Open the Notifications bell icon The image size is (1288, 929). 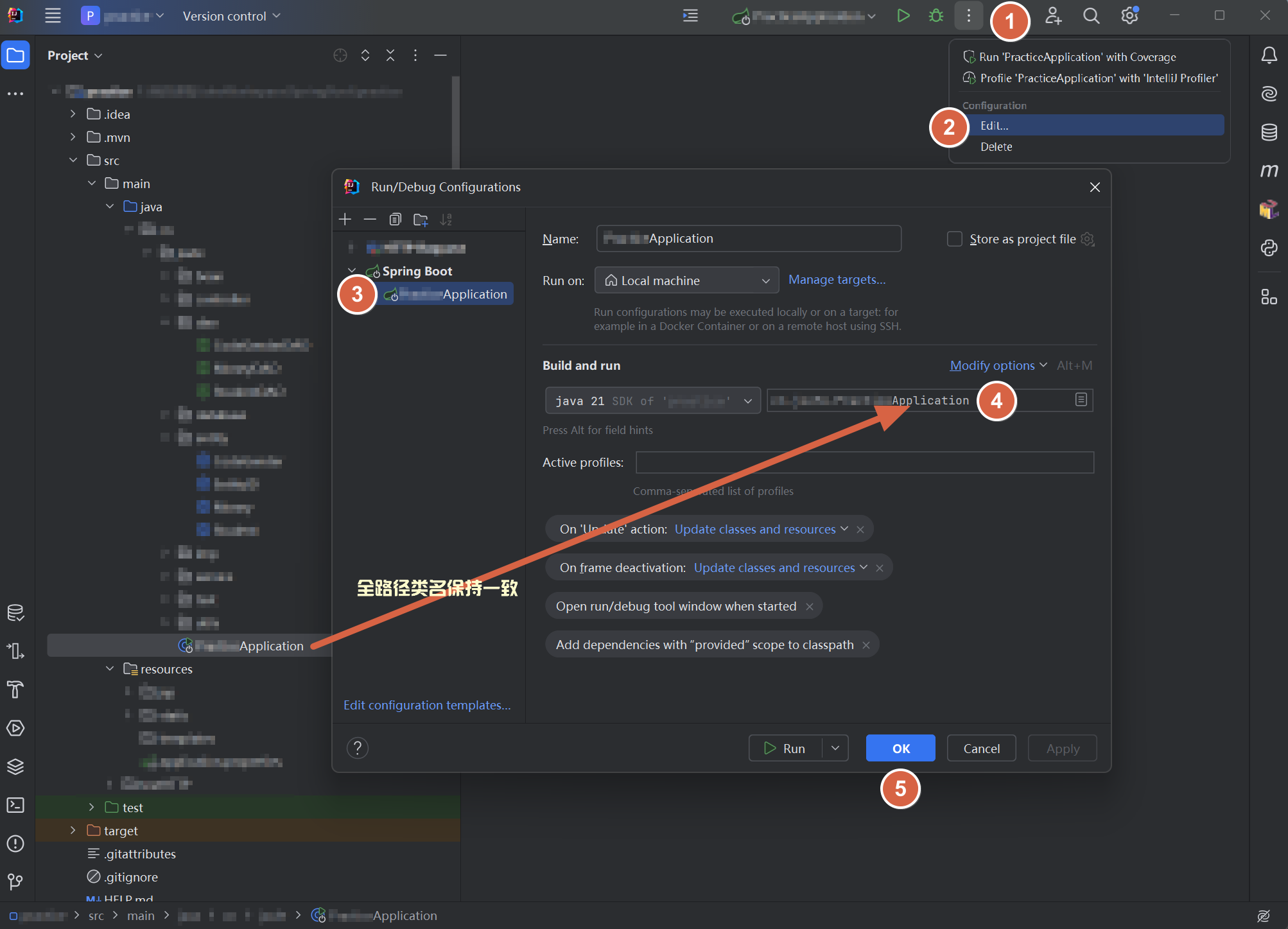(x=1269, y=56)
